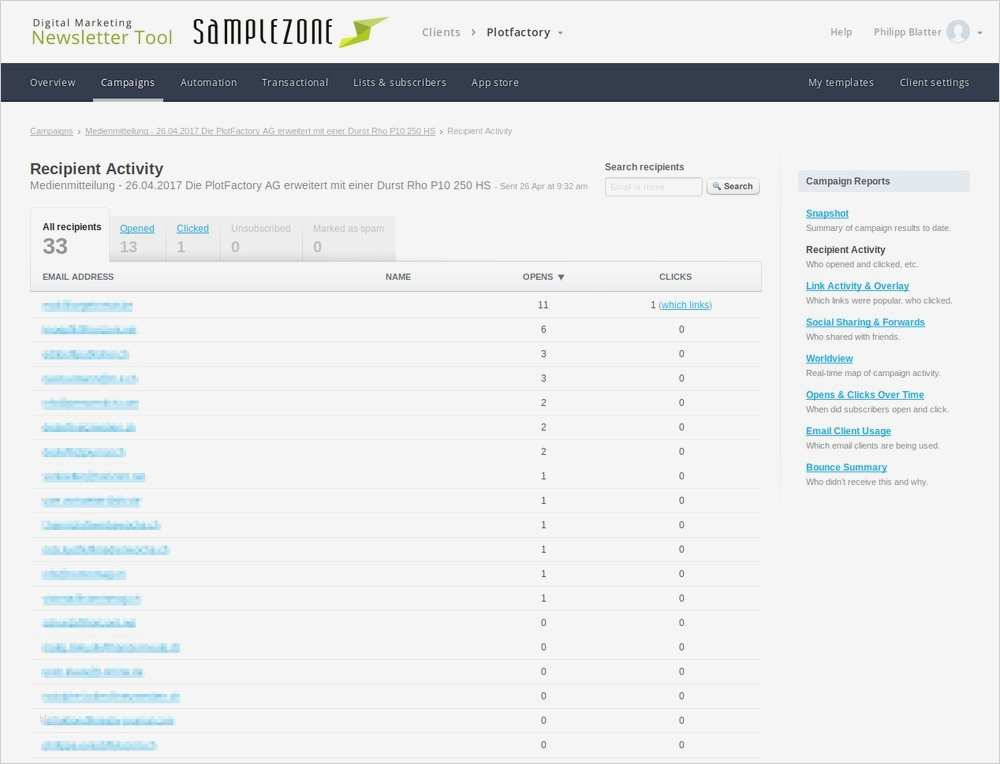The image size is (1000, 764).
Task: Open Client settings
Action: (934, 82)
